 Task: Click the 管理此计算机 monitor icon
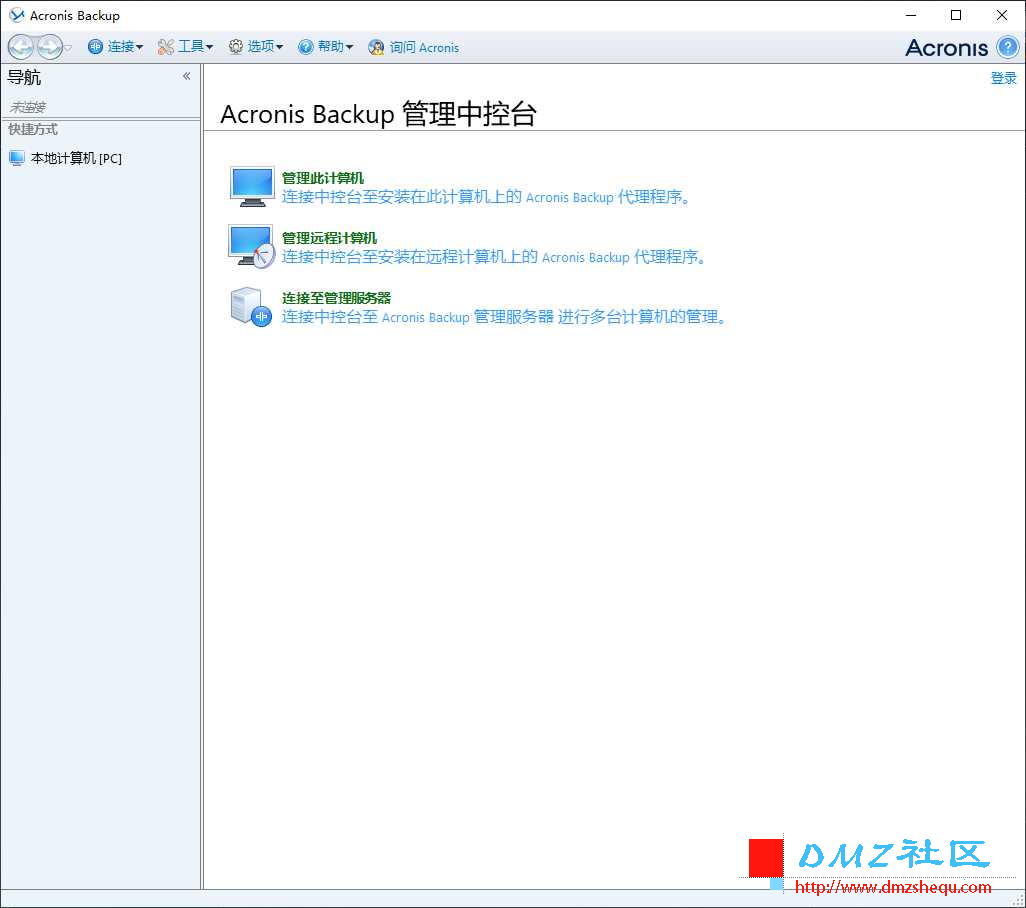(x=251, y=187)
